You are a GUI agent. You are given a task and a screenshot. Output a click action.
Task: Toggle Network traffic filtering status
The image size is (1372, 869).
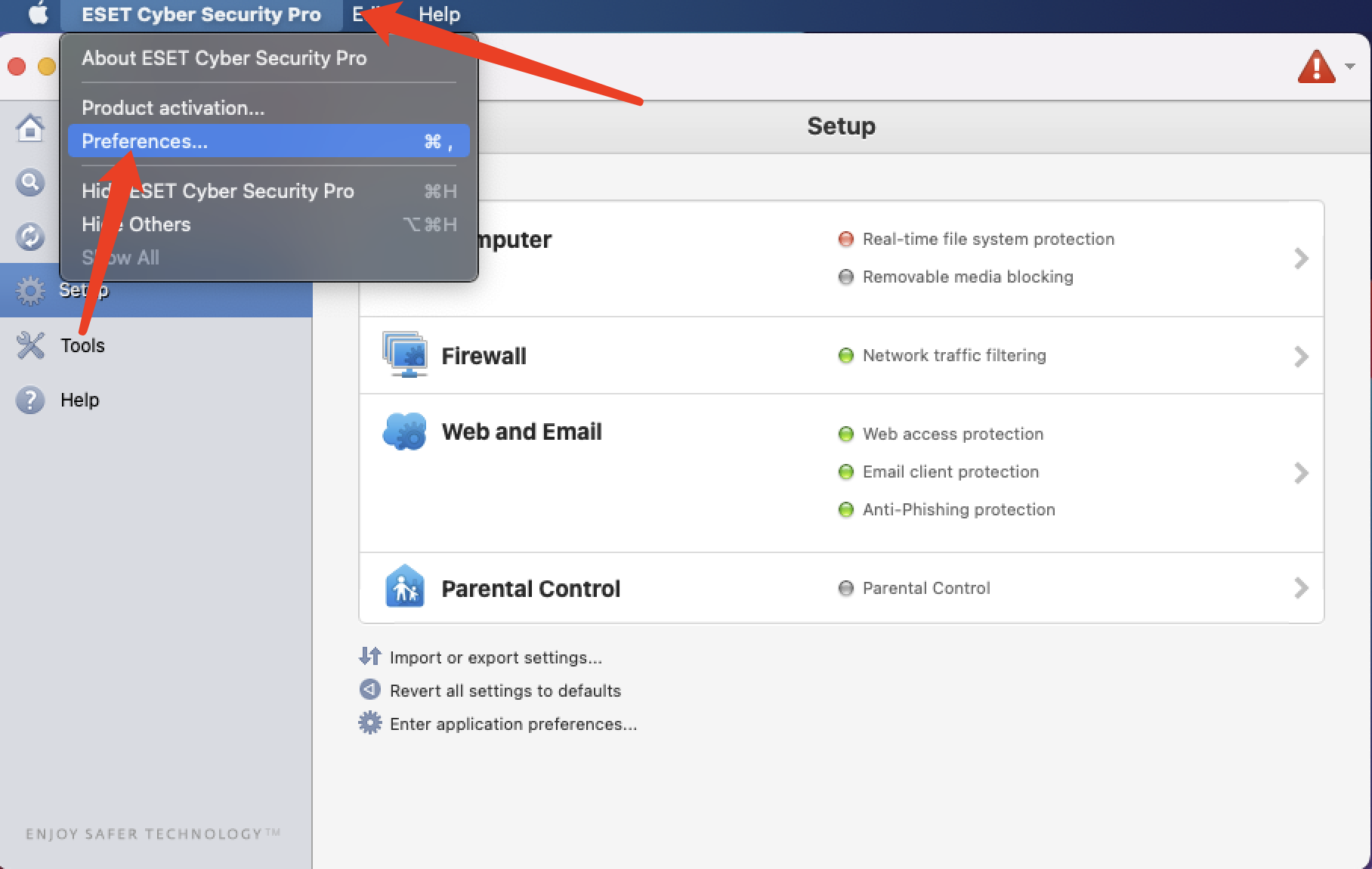point(846,356)
